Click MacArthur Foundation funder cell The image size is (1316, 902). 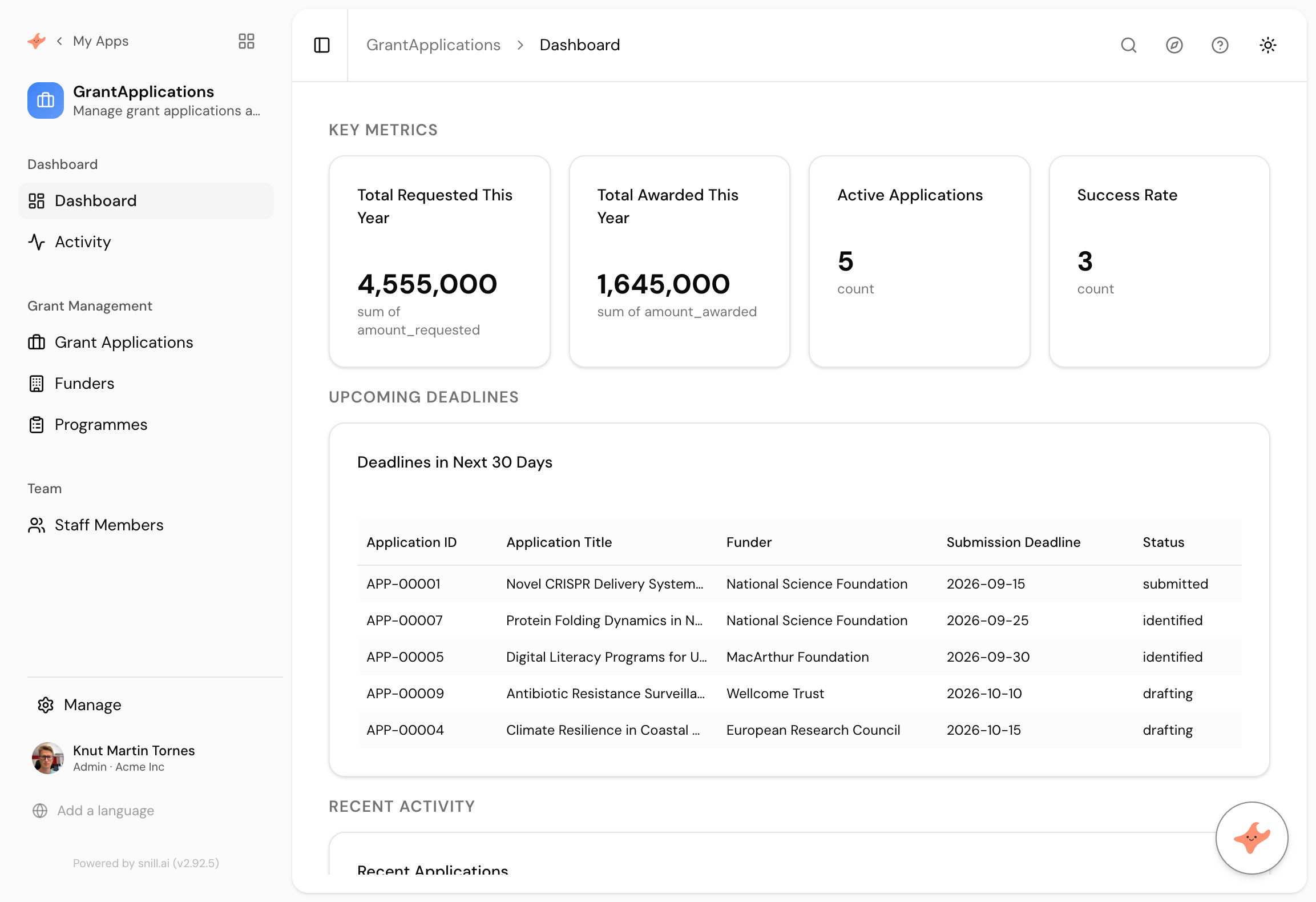[x=797, y=657]
